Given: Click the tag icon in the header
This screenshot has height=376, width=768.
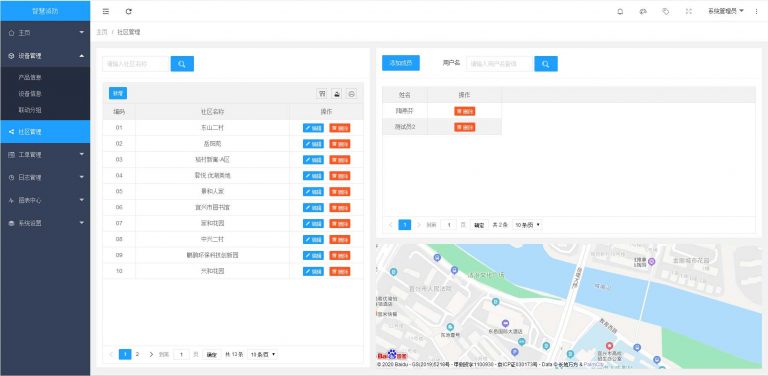Looking at the screenshot, I should pyautogui.click(x=666, y=11).
